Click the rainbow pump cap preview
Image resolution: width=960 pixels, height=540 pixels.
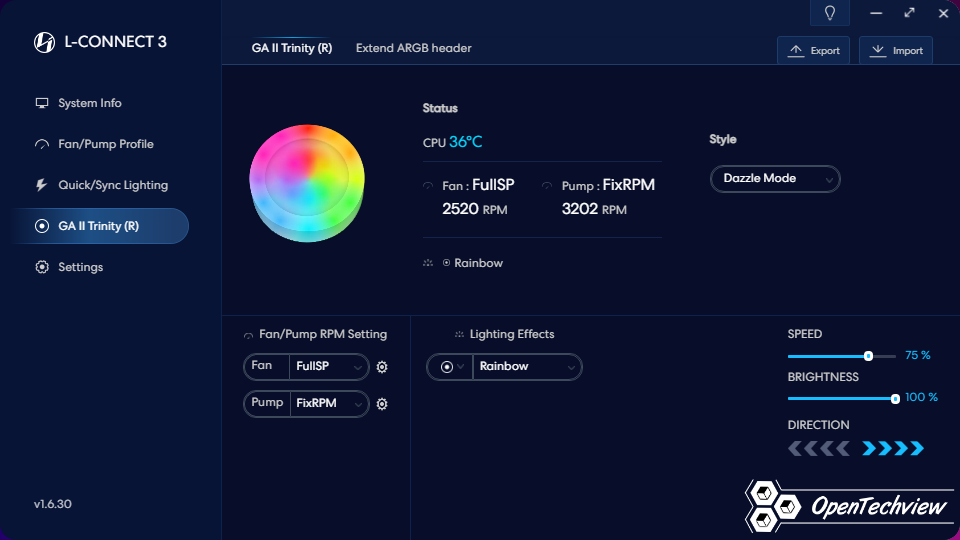coord(307,183)
